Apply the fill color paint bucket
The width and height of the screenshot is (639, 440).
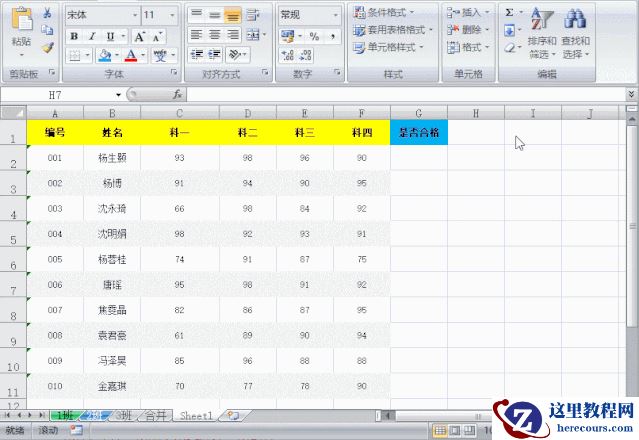[x=105, y=55]
